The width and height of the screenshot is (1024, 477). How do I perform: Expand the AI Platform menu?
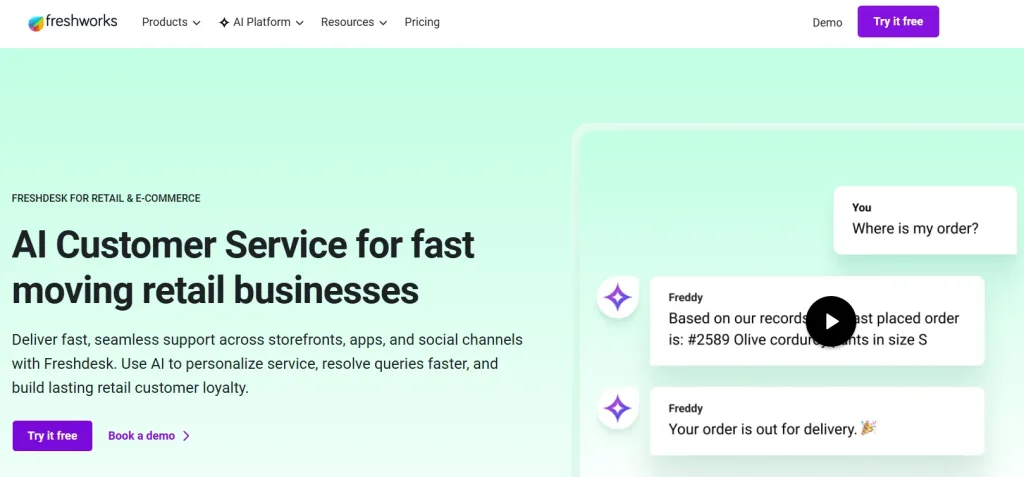(261, 22)
